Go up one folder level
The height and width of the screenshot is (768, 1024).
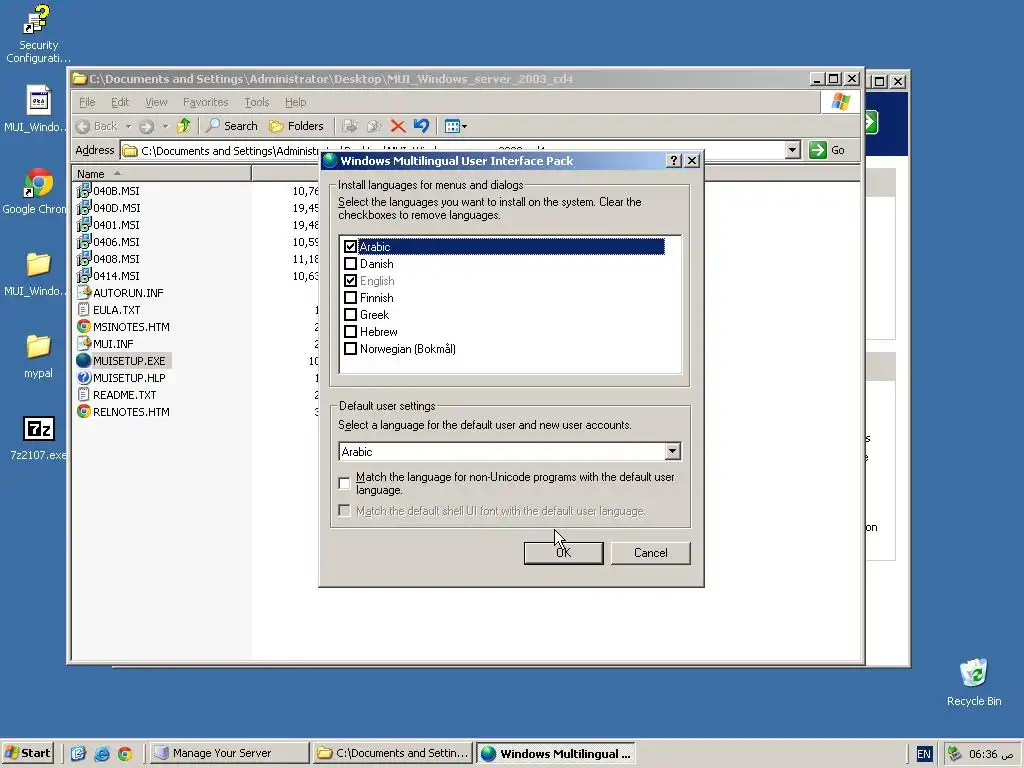point(184,126)
